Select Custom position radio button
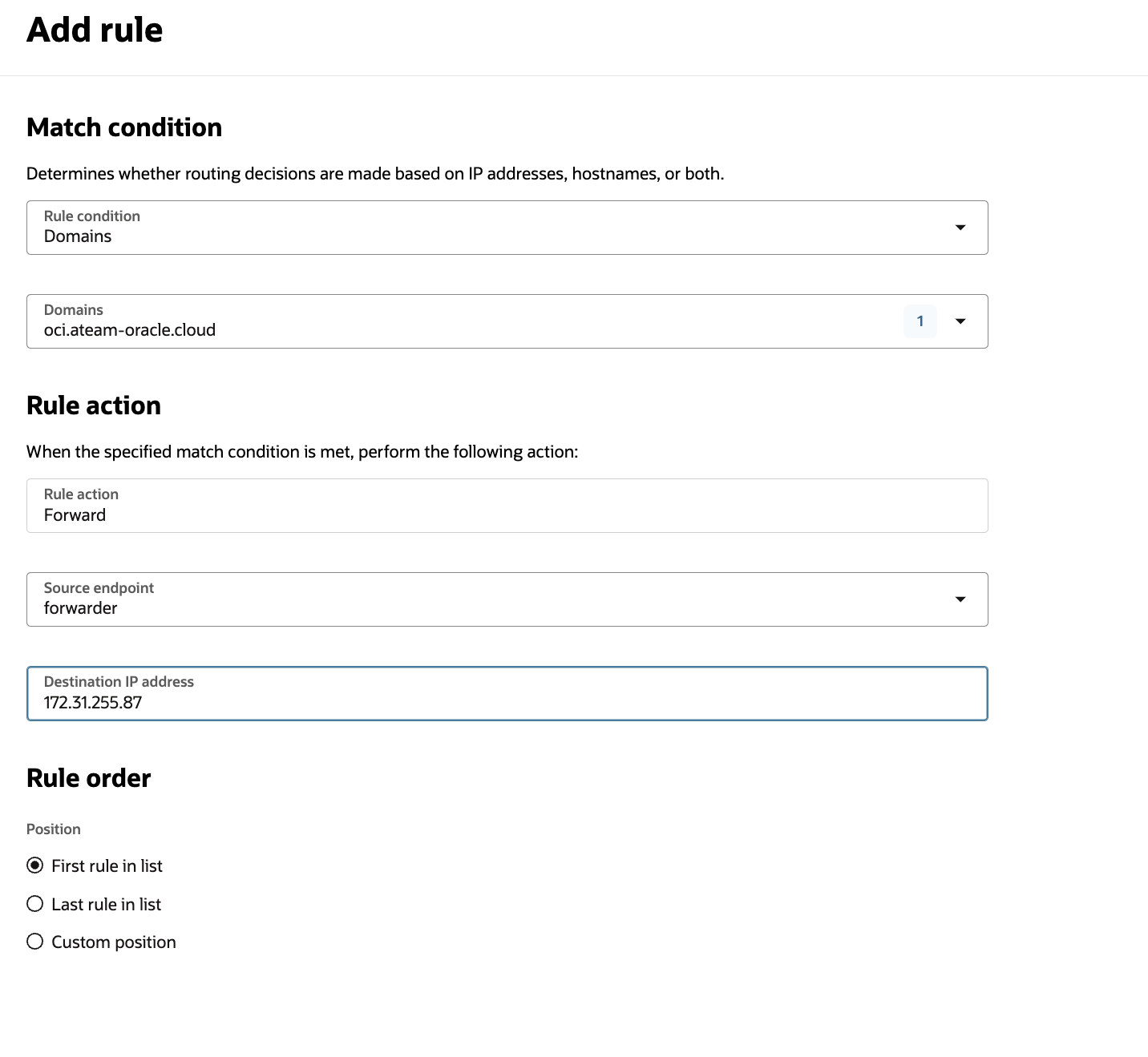Screen dimensions: 1148x1057 point(35,942)
